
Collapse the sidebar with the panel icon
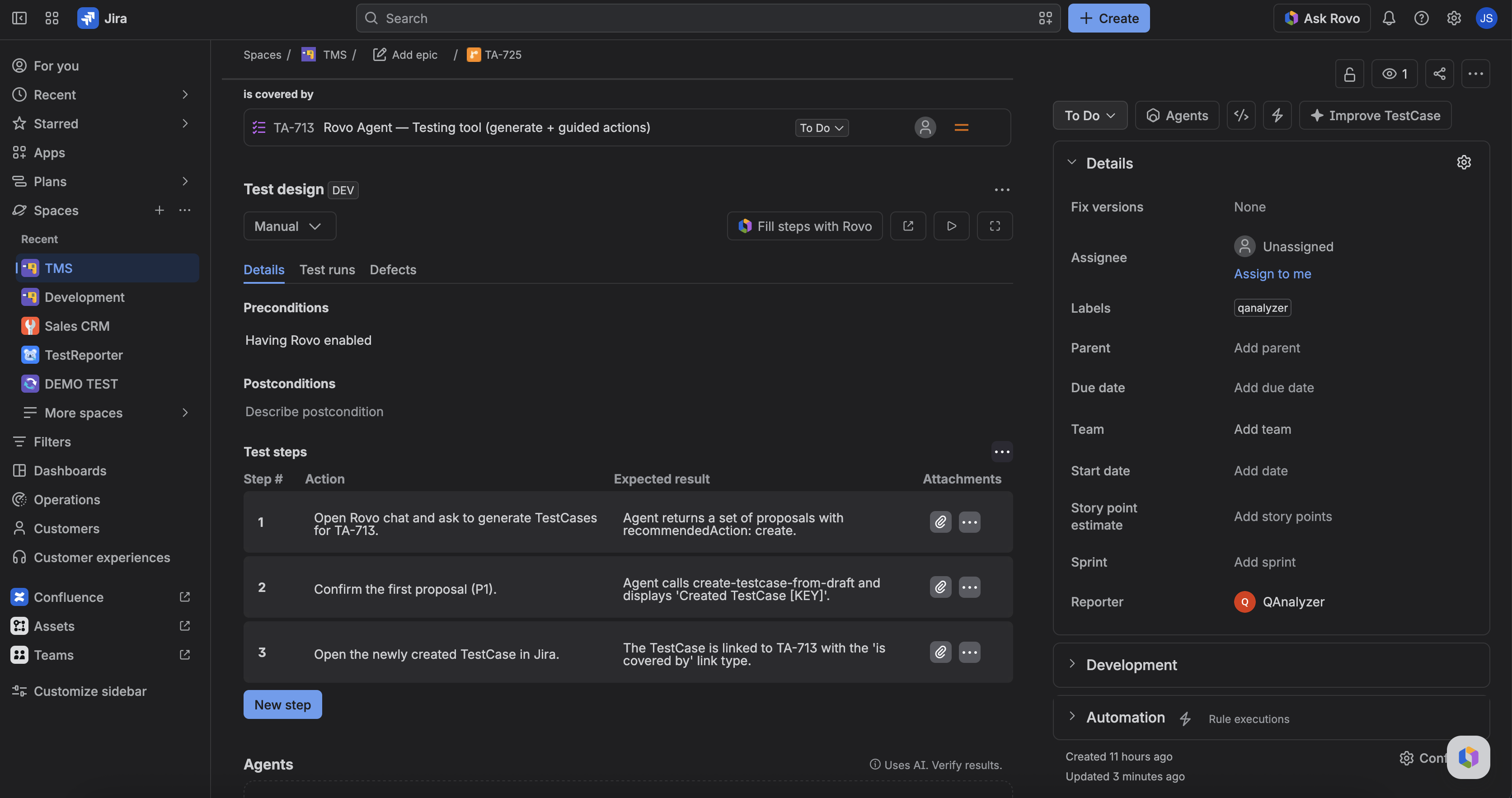click(x=19, y=18)
